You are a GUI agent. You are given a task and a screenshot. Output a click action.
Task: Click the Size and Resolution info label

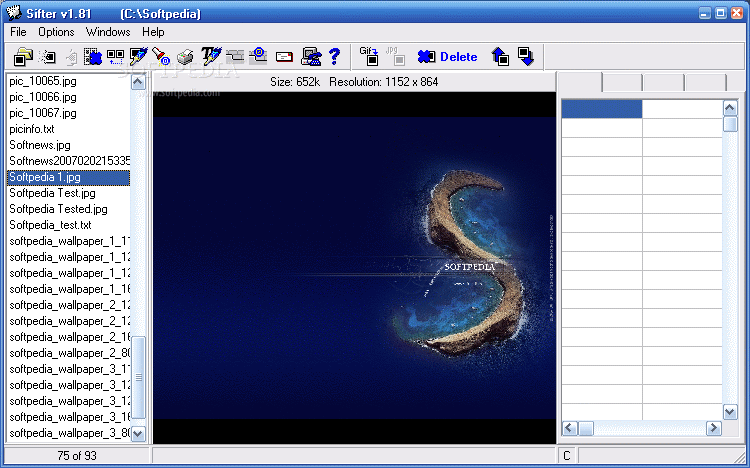click(x=354, y=82)
